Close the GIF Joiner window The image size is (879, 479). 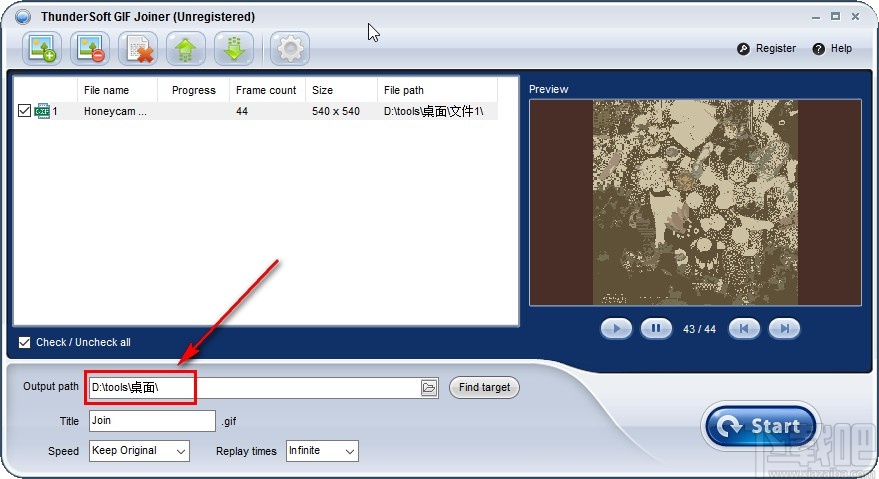[x=855, y=17]
